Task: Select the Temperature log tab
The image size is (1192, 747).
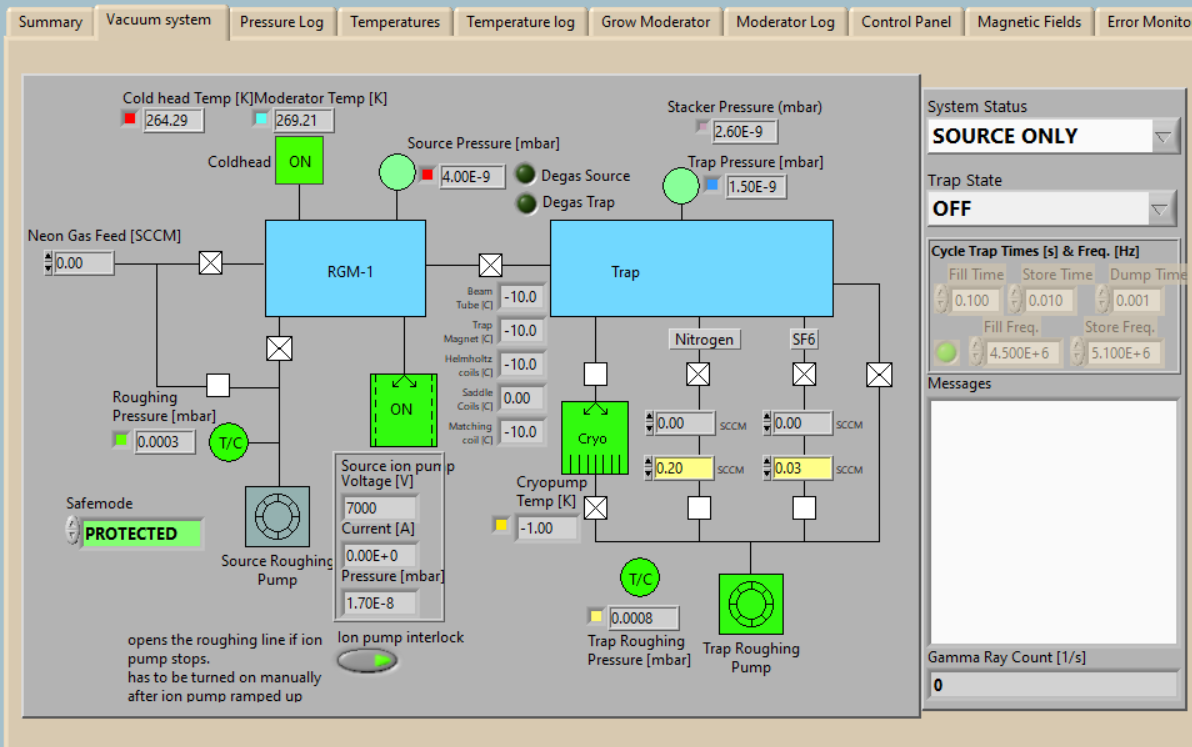Action: tap(520, 22)
